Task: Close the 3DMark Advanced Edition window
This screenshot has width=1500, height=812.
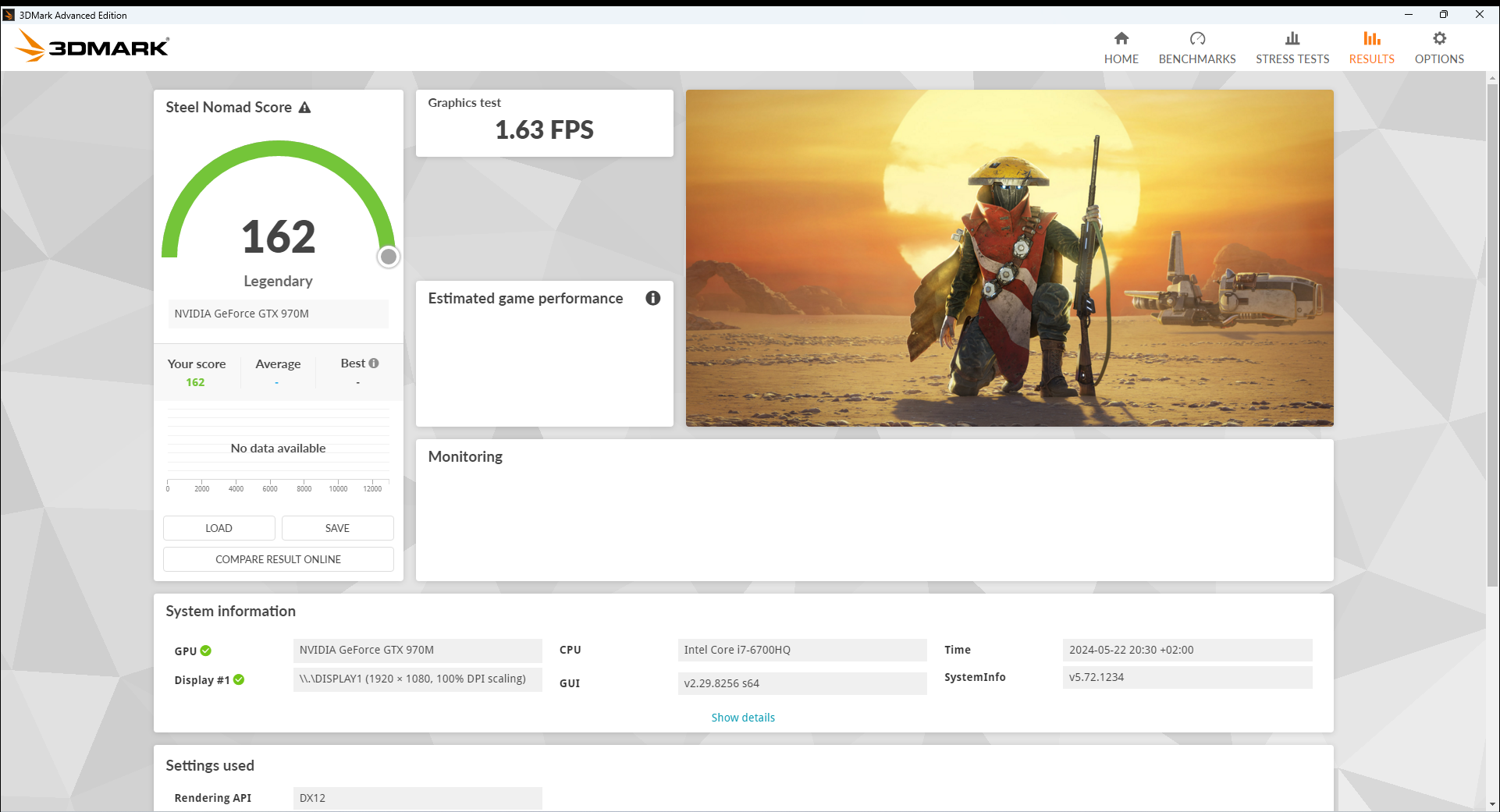Action: point(1480,14)
